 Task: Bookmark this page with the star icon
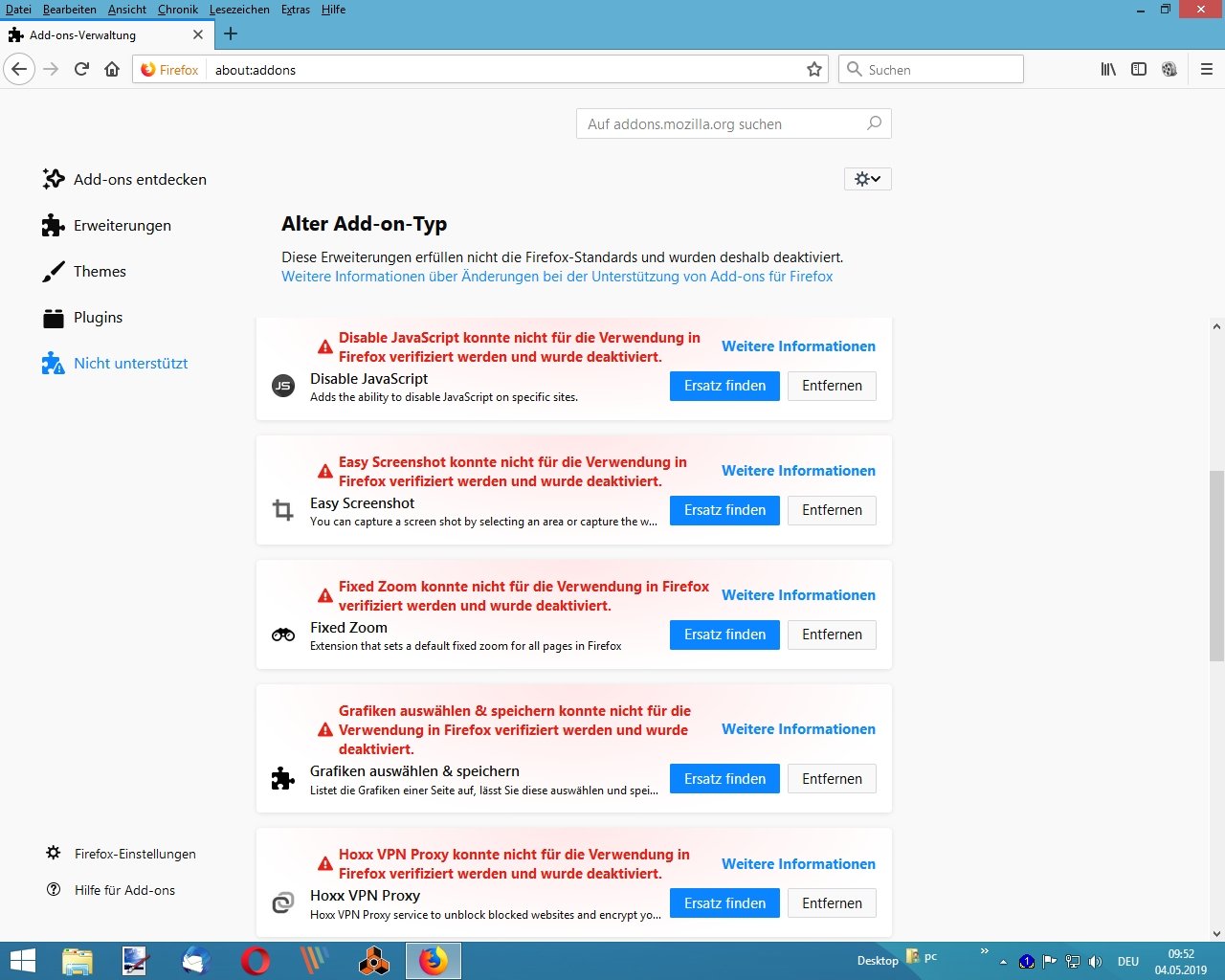[814, 69]
